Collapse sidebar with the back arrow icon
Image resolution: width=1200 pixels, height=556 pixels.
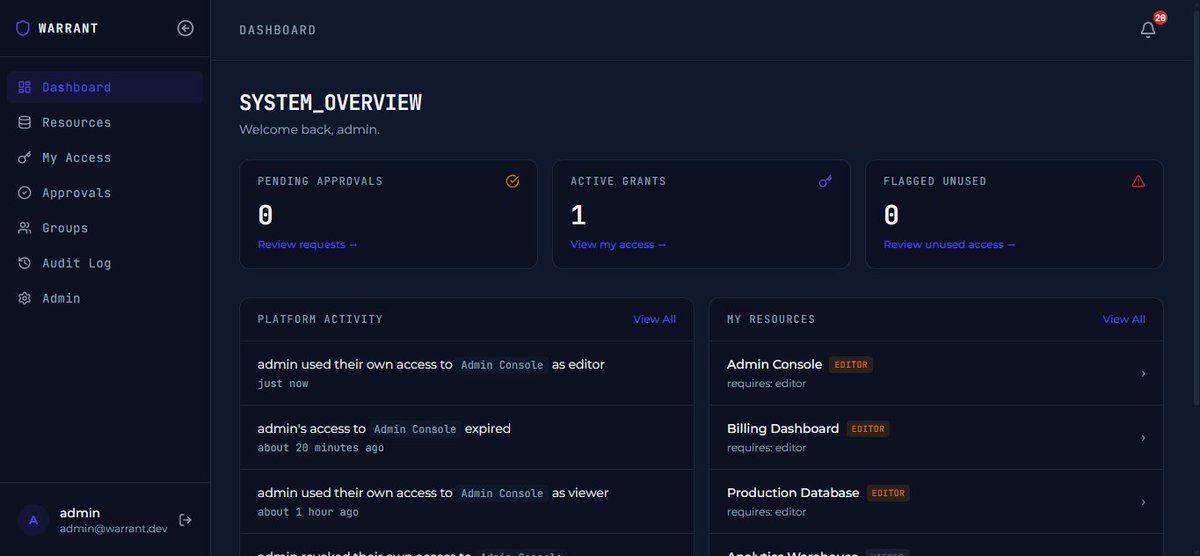[185, 28]
